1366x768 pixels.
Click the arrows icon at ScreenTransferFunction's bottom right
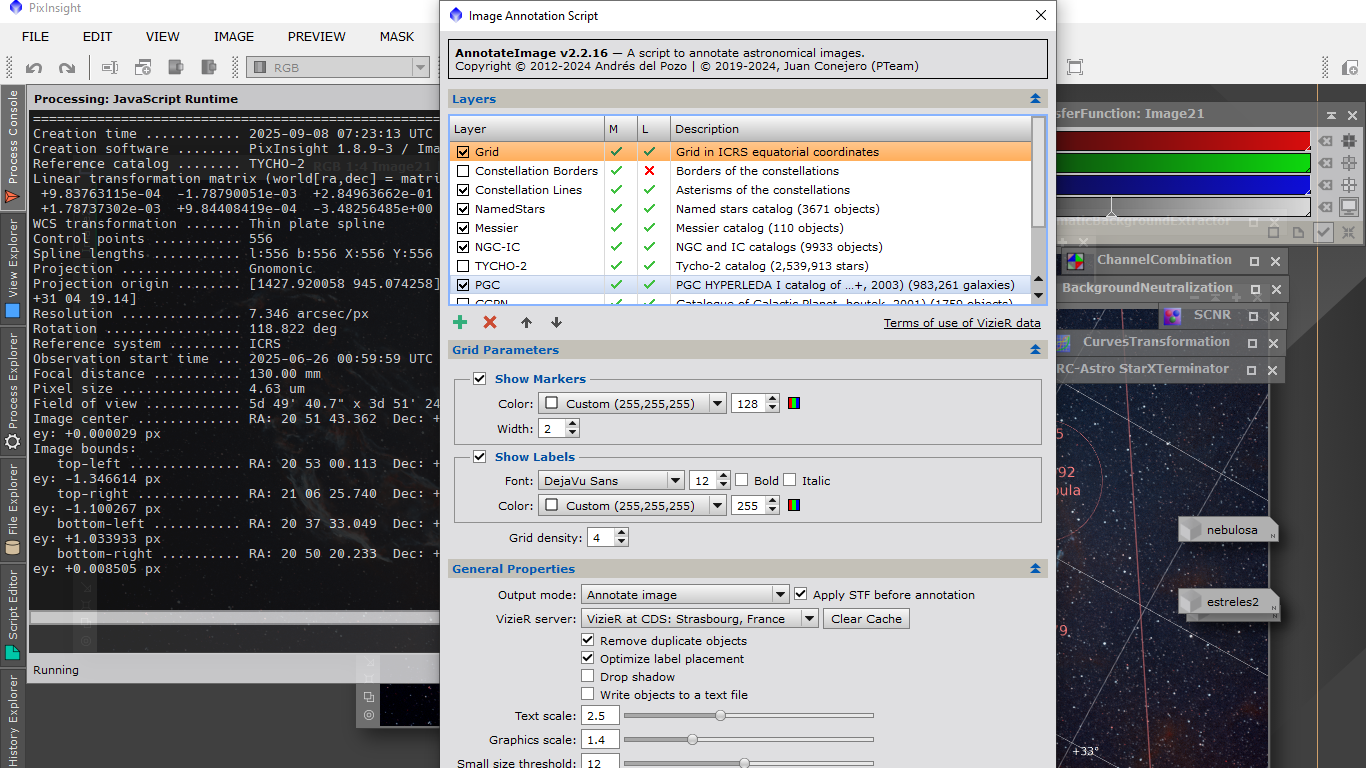[x=1349, y=232]
